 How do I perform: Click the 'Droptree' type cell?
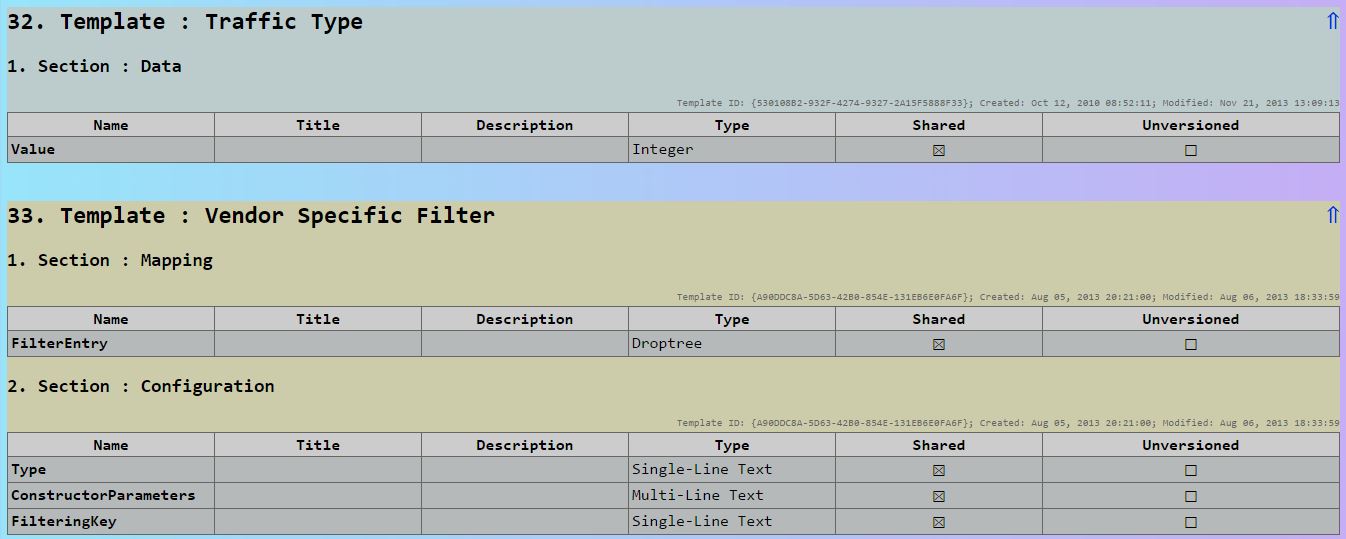coord(732,343)
